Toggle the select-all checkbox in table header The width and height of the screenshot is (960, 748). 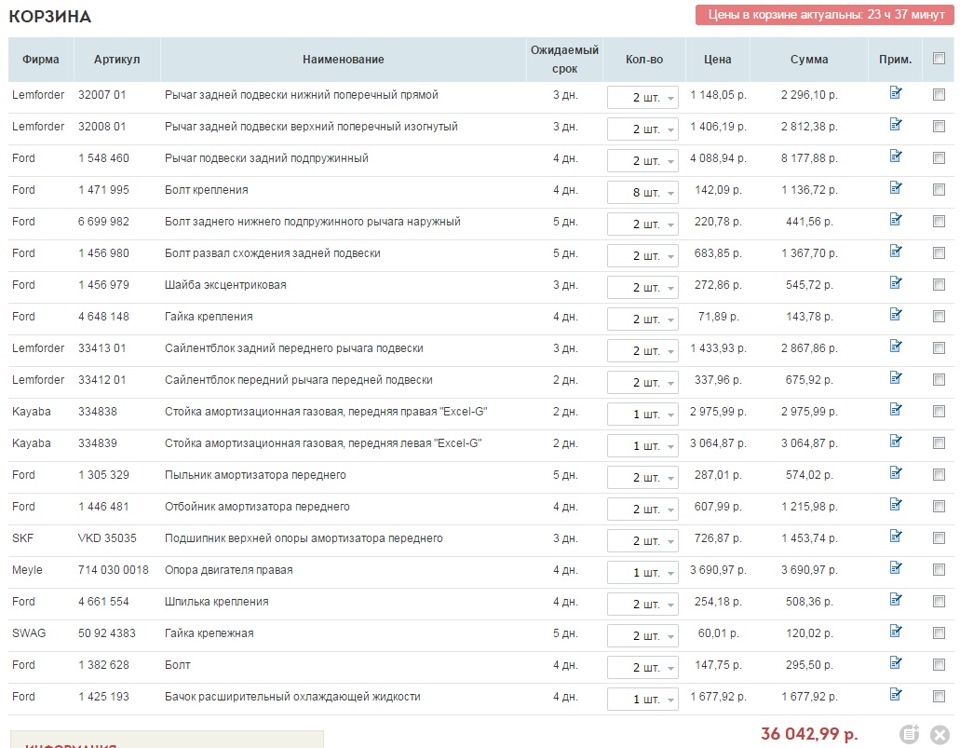click(x=938, y=59)
